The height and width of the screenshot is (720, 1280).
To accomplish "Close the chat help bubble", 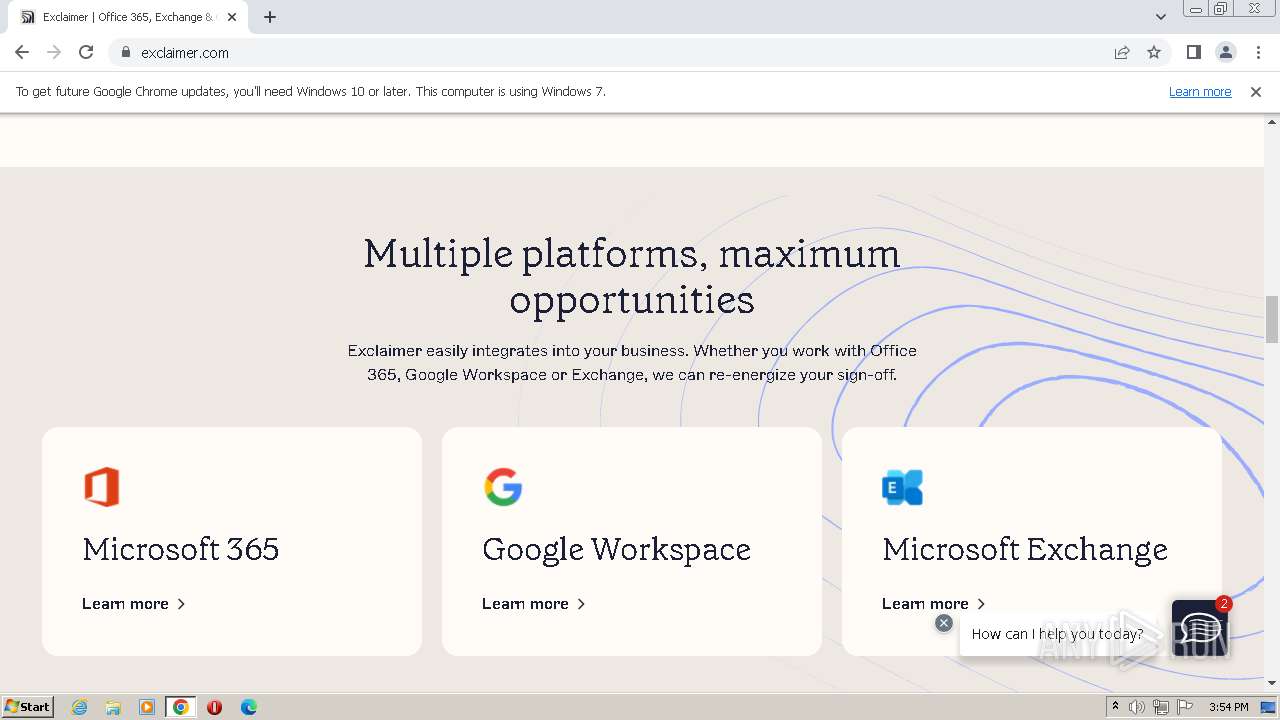I will [x=944, y=623].
